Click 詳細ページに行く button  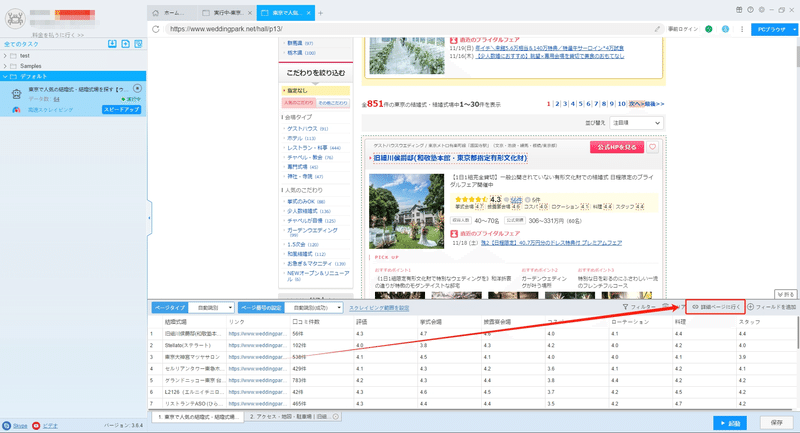point(716,307)
